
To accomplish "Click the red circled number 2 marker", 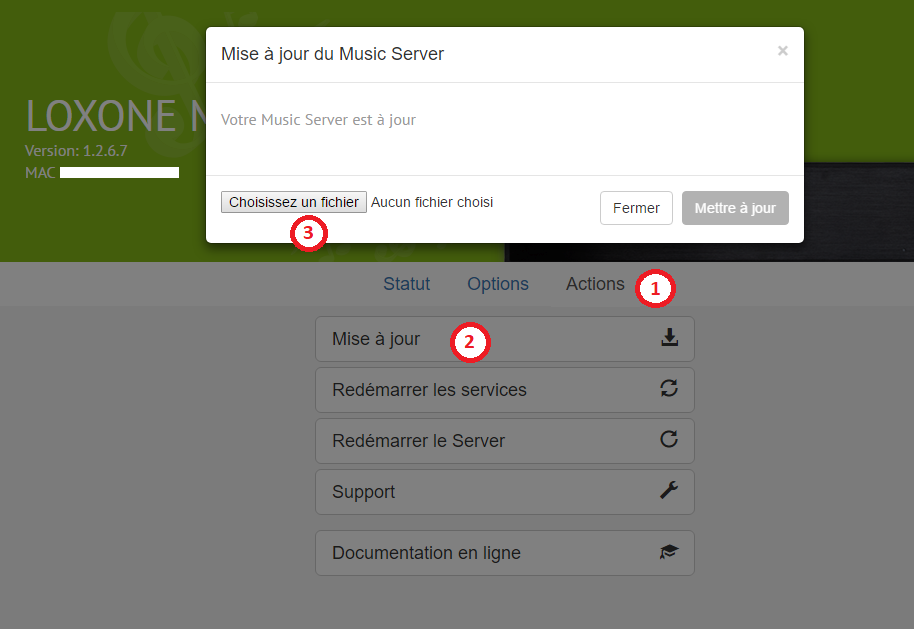I will 468,342.
